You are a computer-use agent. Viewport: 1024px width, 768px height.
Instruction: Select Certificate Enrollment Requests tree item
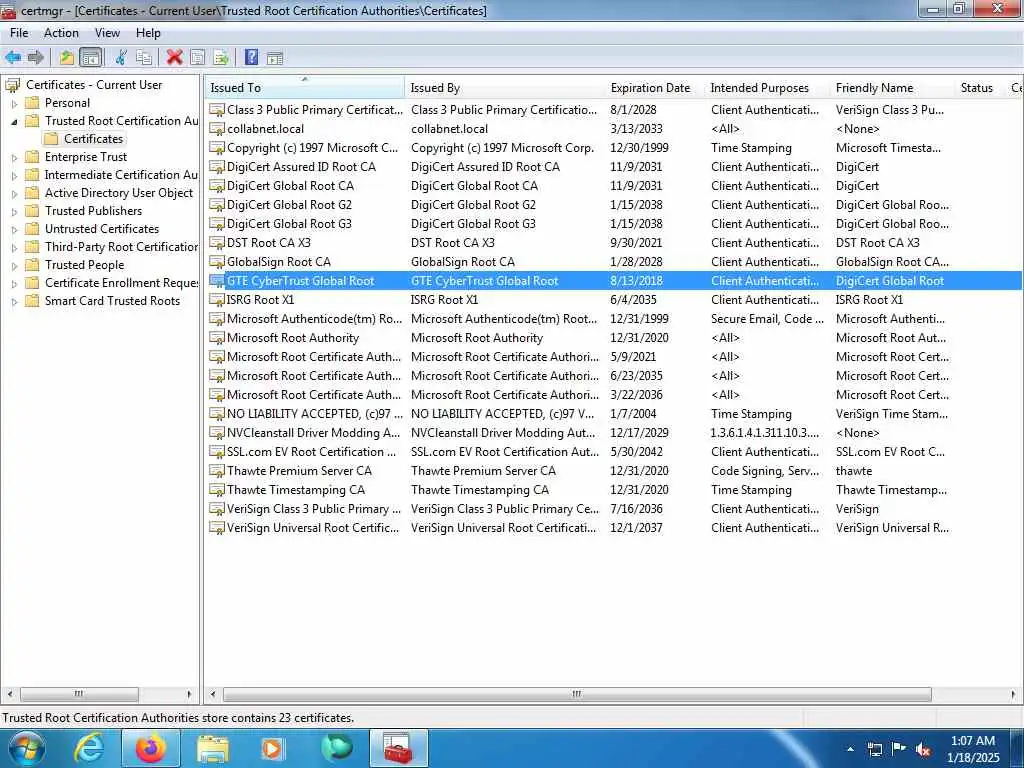(121, 283)
